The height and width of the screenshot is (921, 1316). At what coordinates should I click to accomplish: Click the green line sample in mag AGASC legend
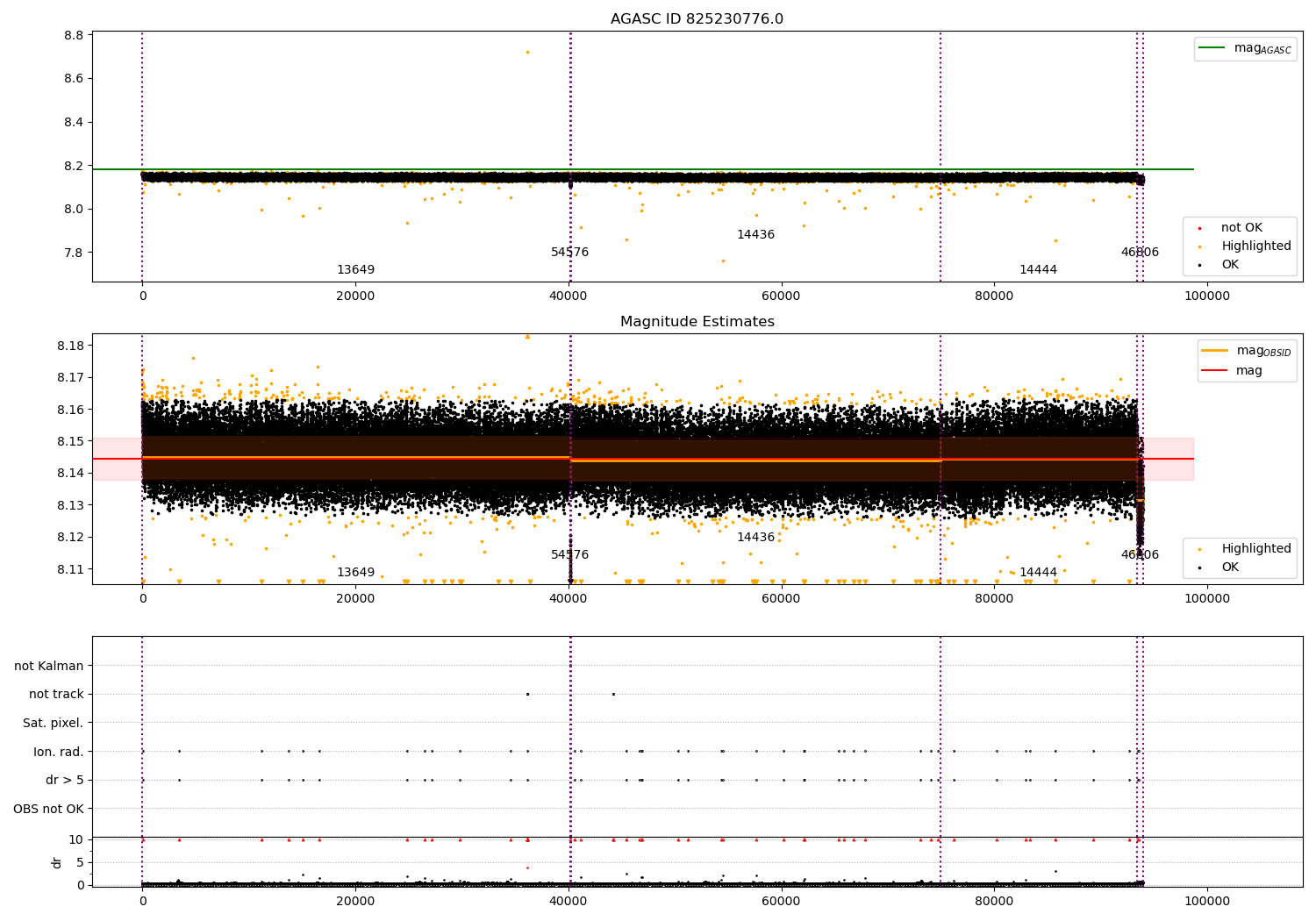point(1212,48)
